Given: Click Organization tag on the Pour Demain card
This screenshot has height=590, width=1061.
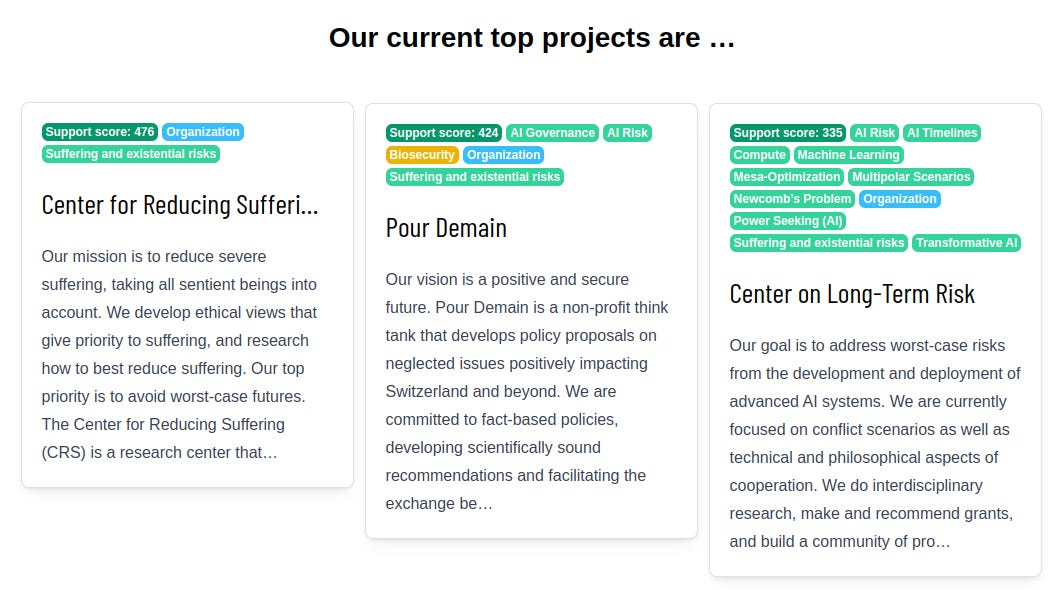Looking at the screenshot, I should tap(503, 155).
